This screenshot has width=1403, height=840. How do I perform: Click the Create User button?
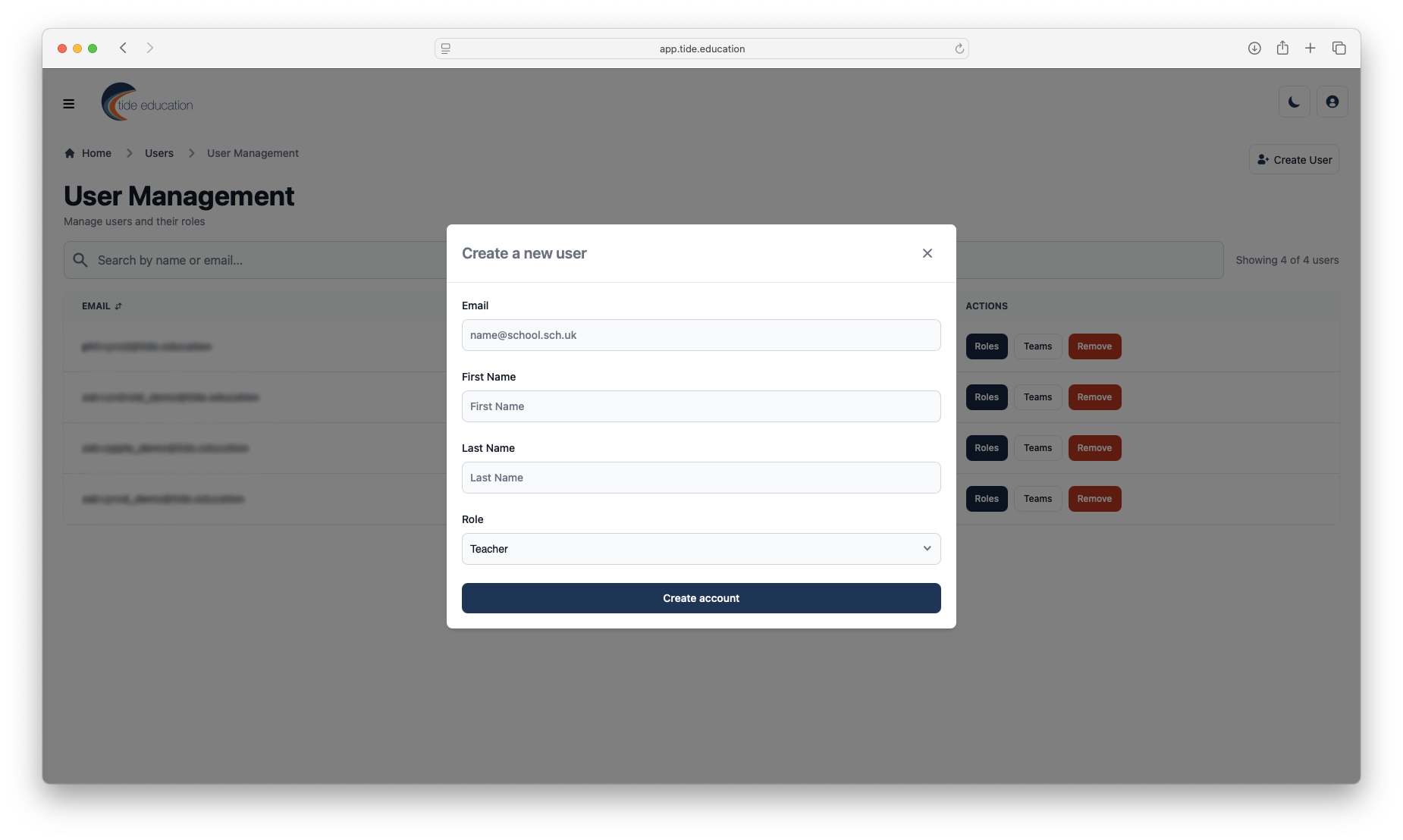(x=1294, y=160)
